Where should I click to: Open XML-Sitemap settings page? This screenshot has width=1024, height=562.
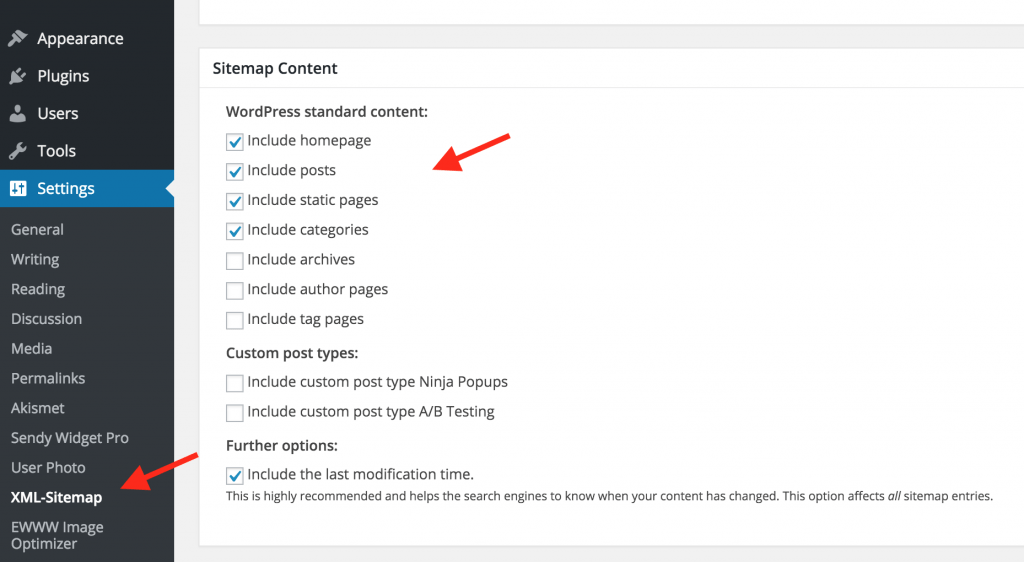point(56,498)
